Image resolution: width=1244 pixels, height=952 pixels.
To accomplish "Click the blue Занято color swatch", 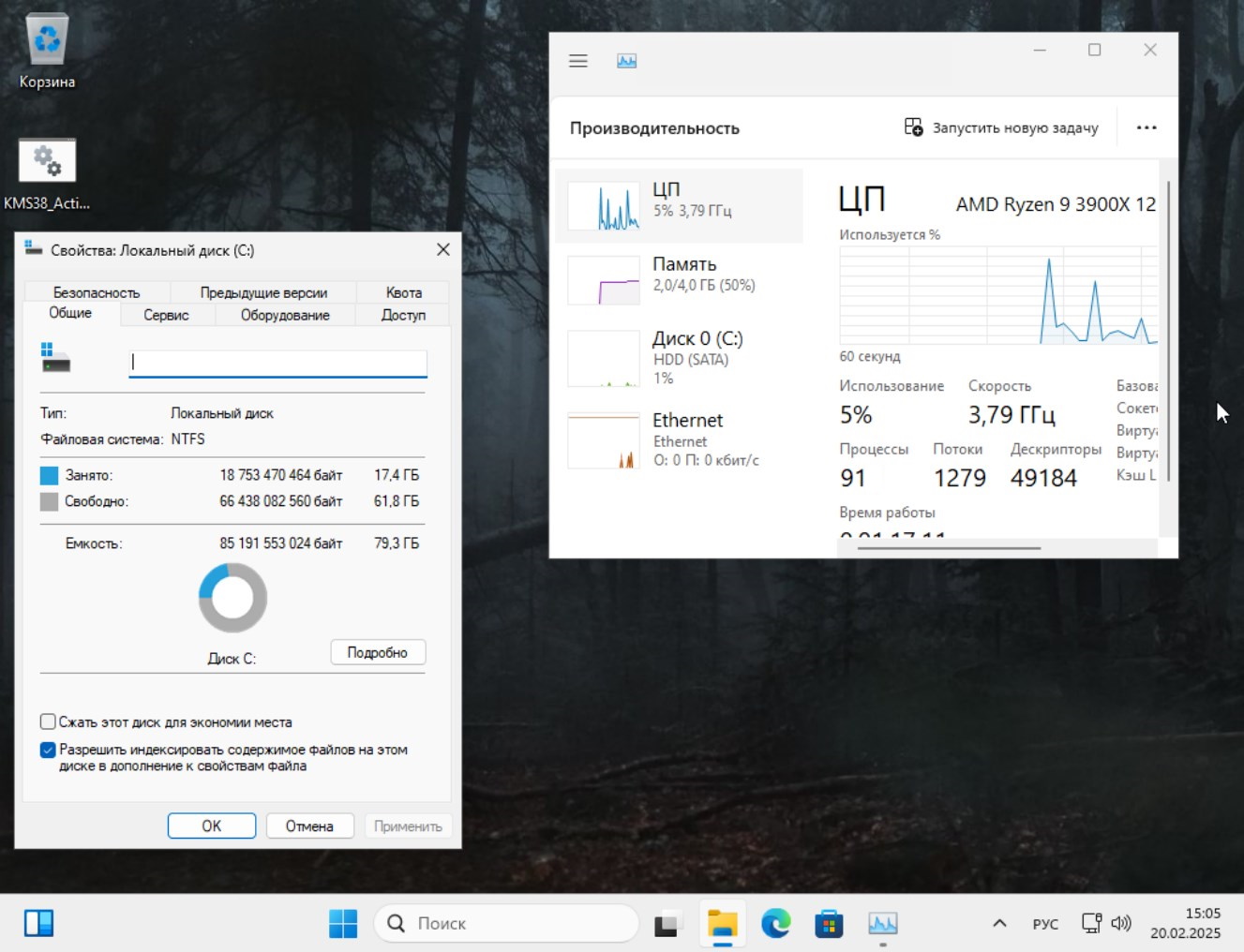I will pyautogui.click(x=50, y=475).
